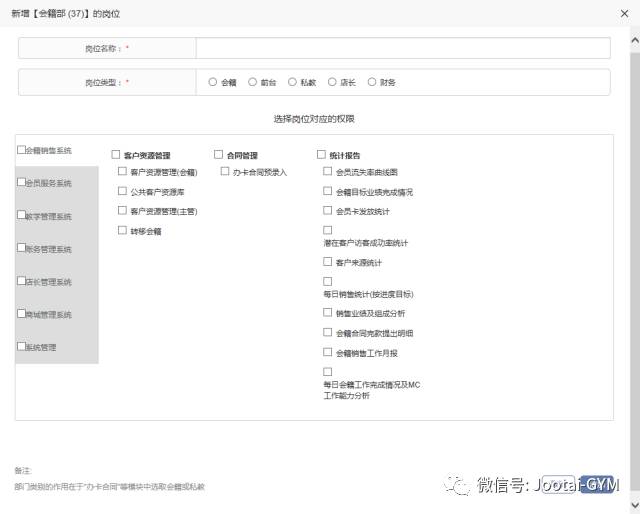Screen dimensions: 640x514
Task: Tick the 会员卡发放统计 checkbox
Action: pos(327,210)
